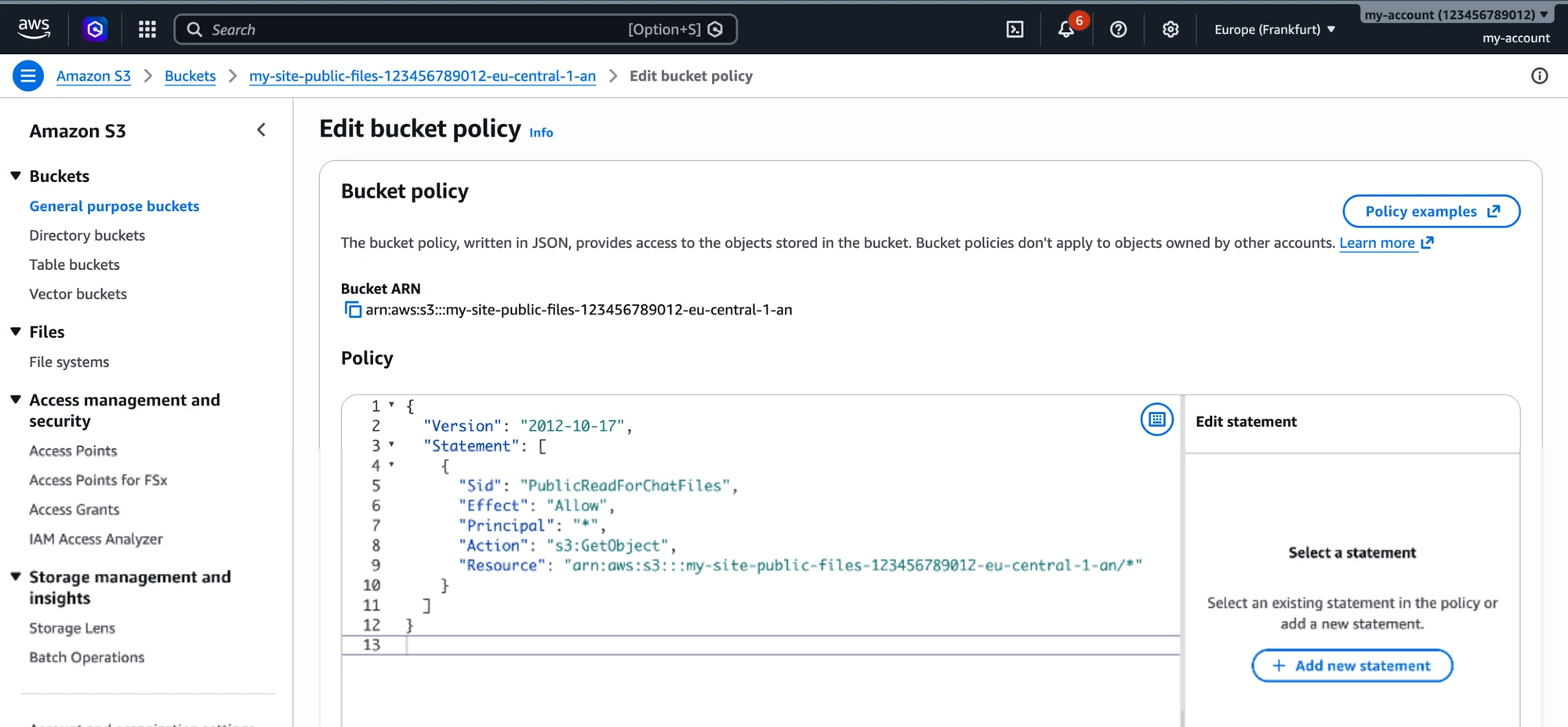
Task: Open the AWS console home logo
Action: pos(34,29)
